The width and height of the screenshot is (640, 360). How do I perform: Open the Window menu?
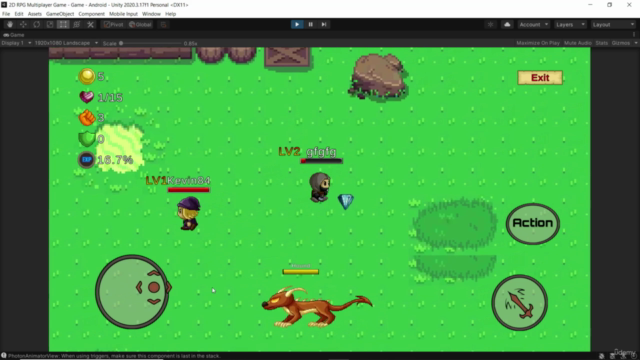tap(151, 14)
